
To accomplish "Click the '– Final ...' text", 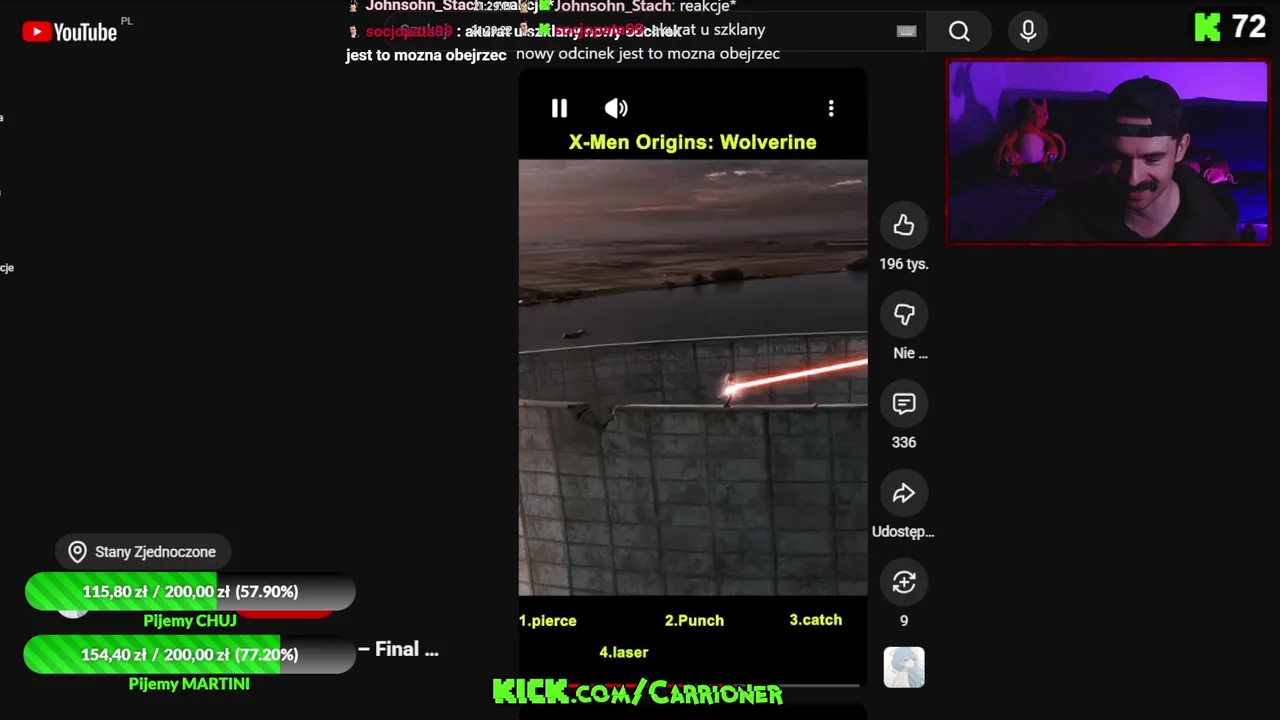I will coord(398,650).
